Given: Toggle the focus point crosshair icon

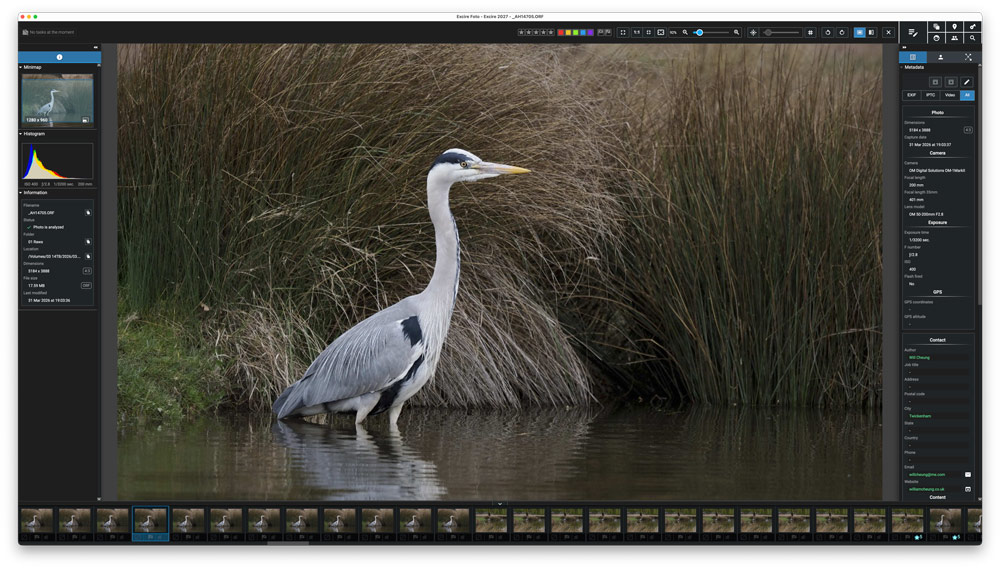Looking at the screenshot, I should tap(753, 33).
